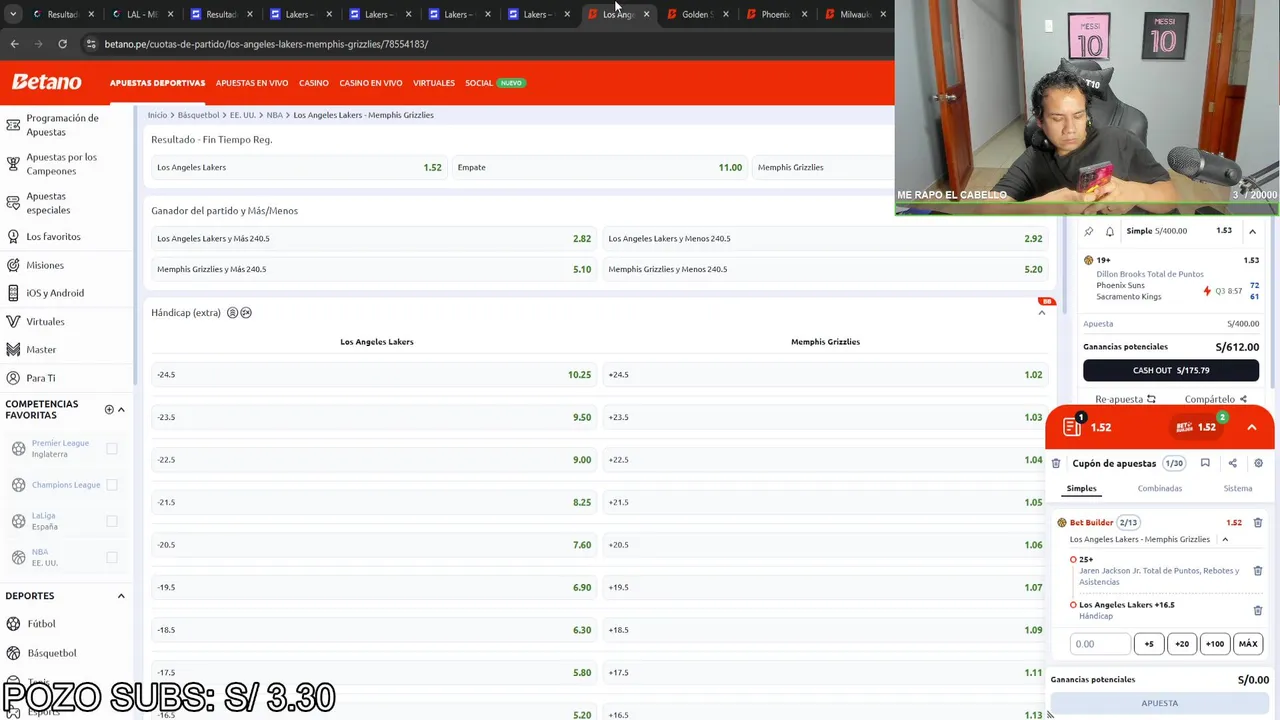Screen dimensions: 1280x720
Task: Open browser tab list dropdown
Action: pos(12,14)
